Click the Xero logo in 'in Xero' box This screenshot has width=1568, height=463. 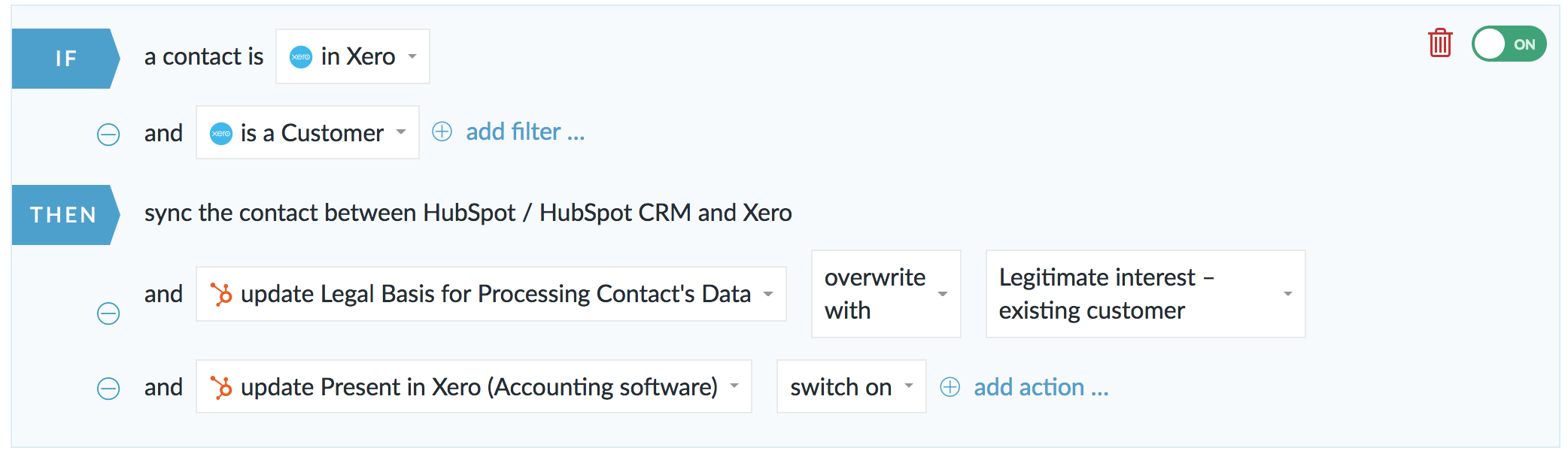pyautogui.click(x=301, y=57)
